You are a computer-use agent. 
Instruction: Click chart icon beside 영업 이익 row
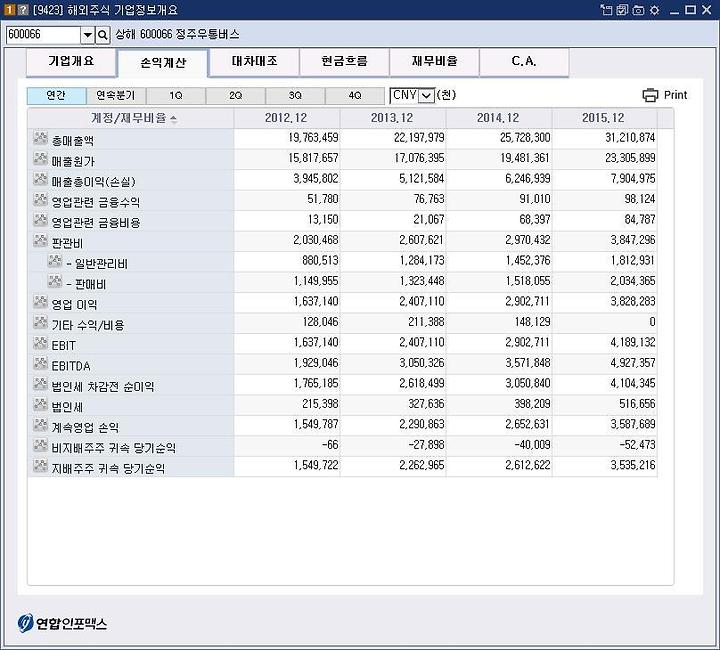pos(40,302)
